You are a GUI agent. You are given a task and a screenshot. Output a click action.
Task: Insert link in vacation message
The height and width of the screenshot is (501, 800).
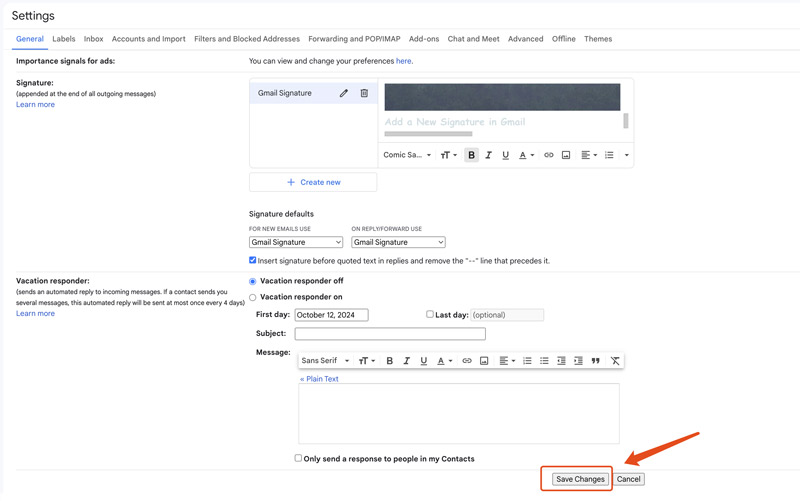(x=467, y=361)
